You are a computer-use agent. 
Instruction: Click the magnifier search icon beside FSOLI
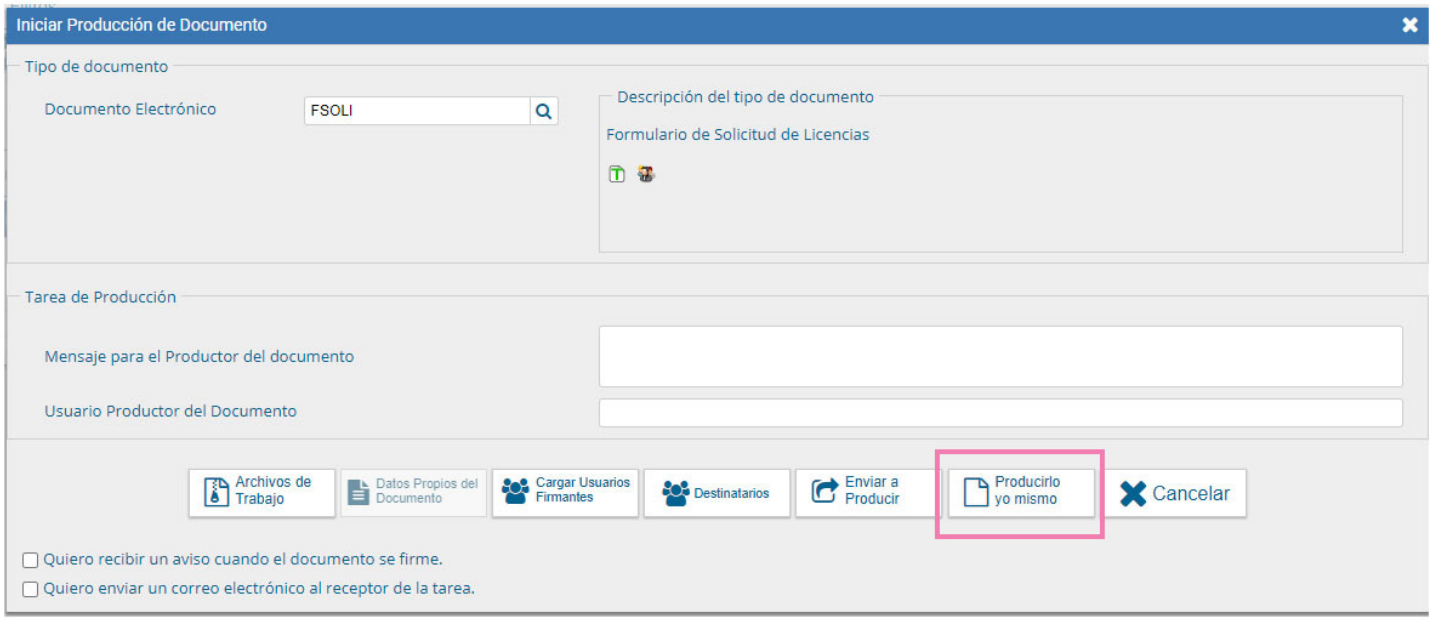coord(543,112)
